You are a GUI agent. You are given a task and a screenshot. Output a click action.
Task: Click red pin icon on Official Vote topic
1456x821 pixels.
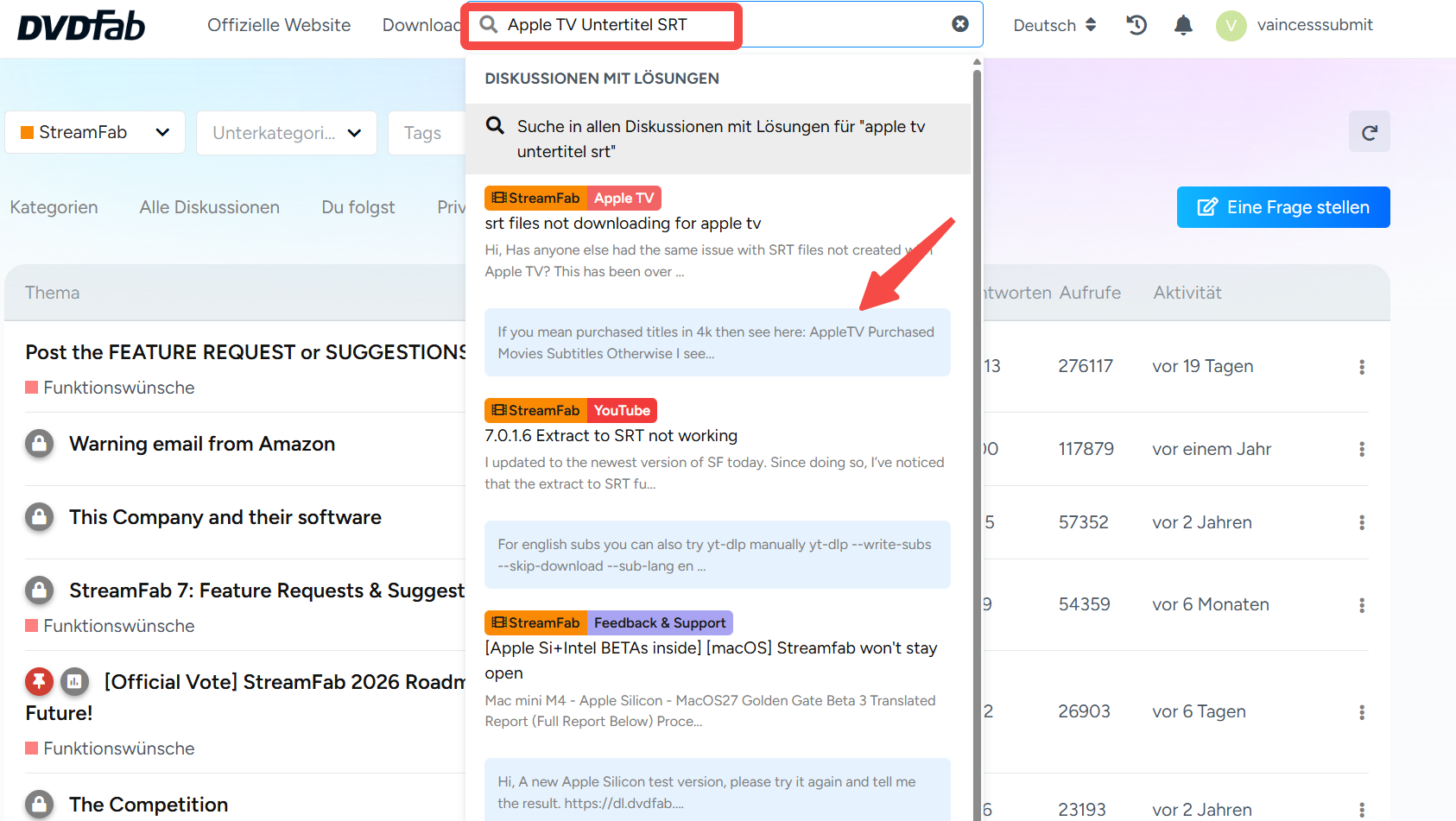pos(39,682)
